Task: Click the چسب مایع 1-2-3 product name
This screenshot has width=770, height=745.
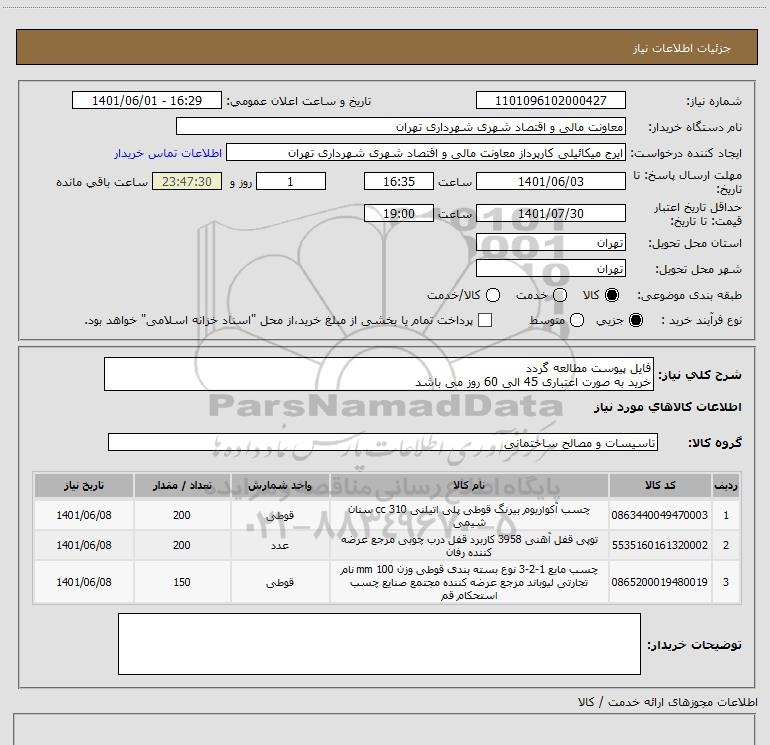Action: click(x=469, y=582)
